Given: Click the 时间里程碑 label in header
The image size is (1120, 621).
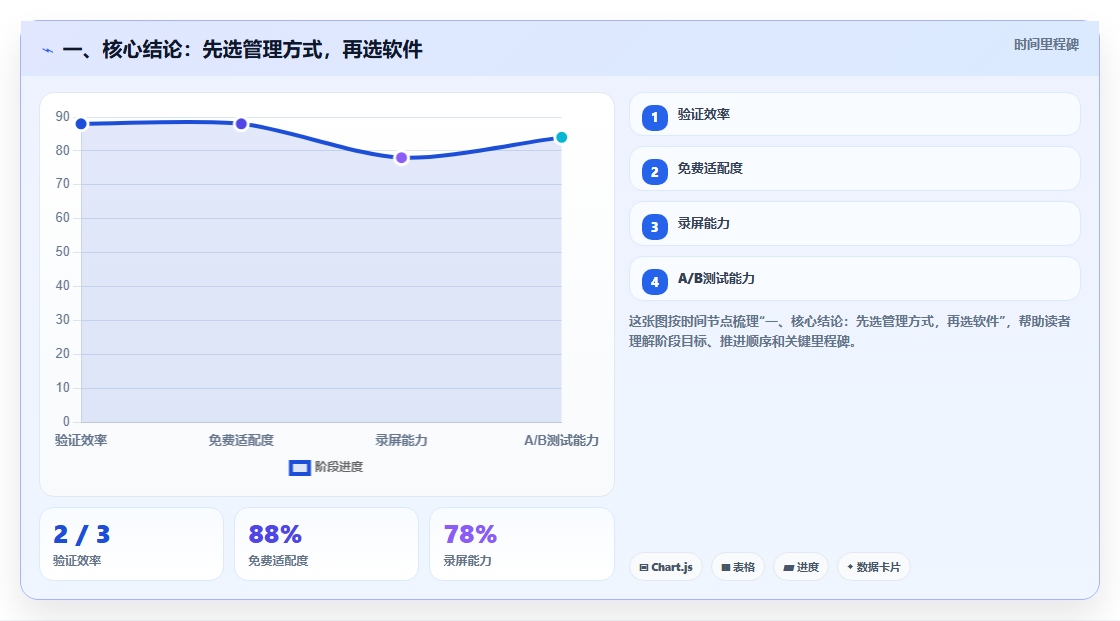Looking at the screenshot, I should [1046, 44].
